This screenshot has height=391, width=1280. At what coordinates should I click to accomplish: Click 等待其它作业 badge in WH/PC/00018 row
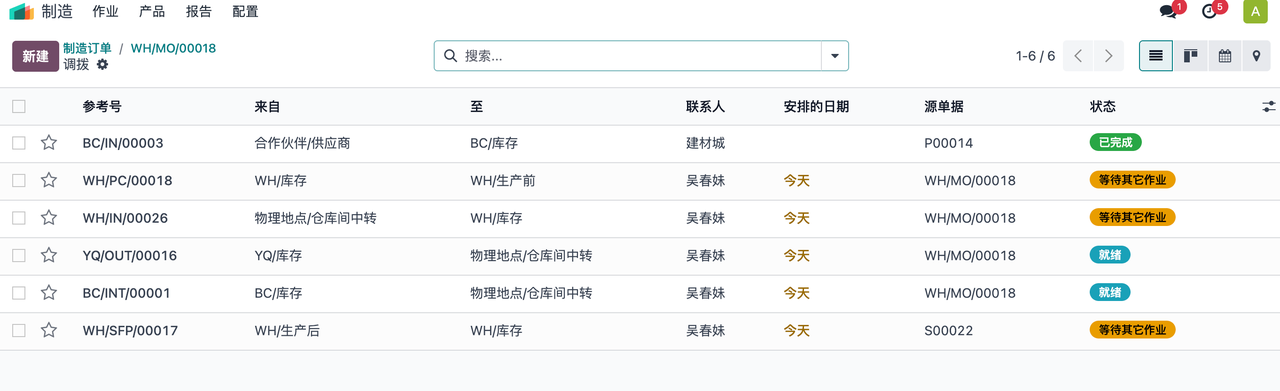pyautogui.click(x=1132, y=180)
